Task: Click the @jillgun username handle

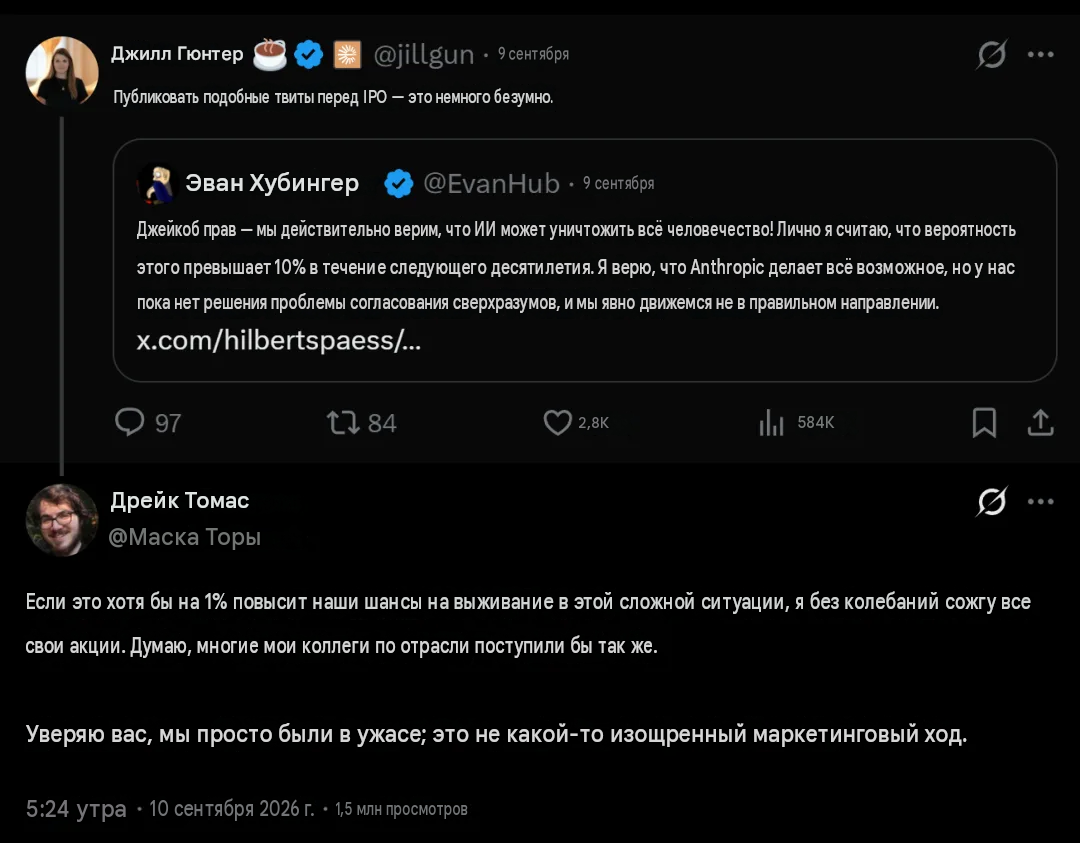Action: 424,54
